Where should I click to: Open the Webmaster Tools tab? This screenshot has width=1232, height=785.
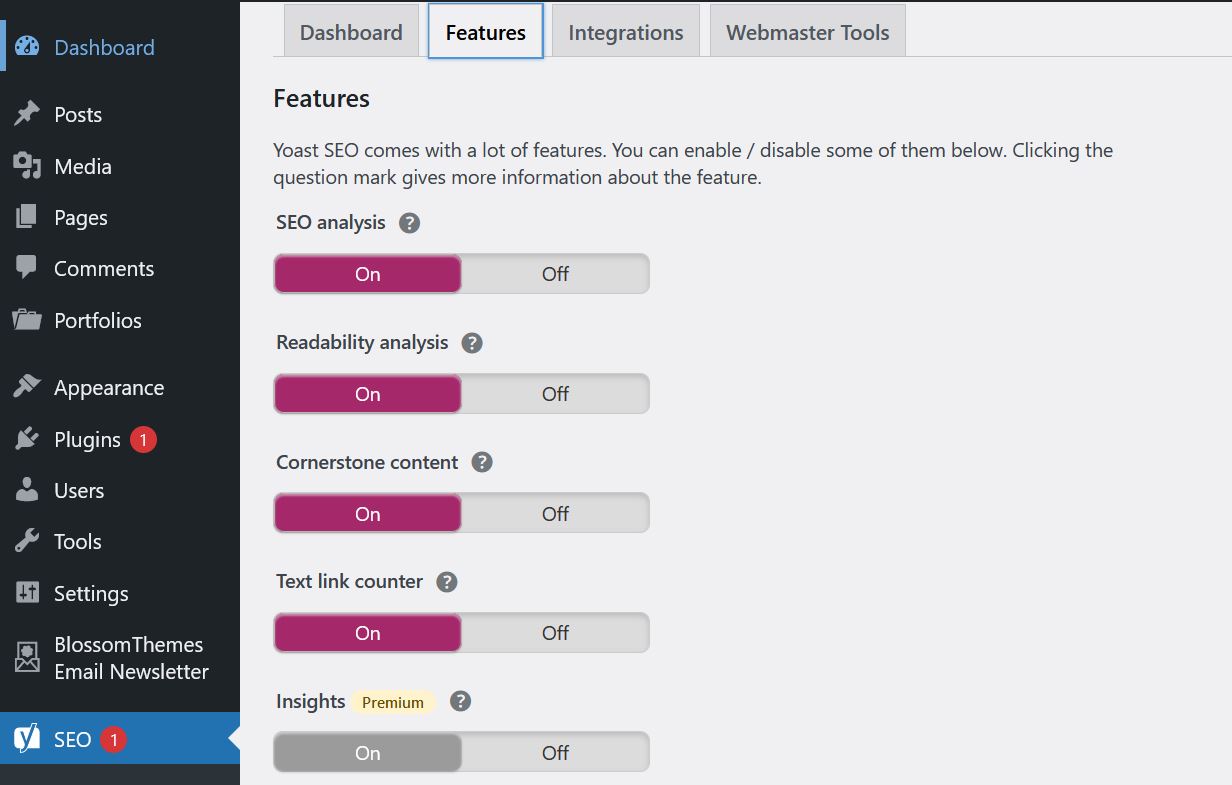[807, 32]
